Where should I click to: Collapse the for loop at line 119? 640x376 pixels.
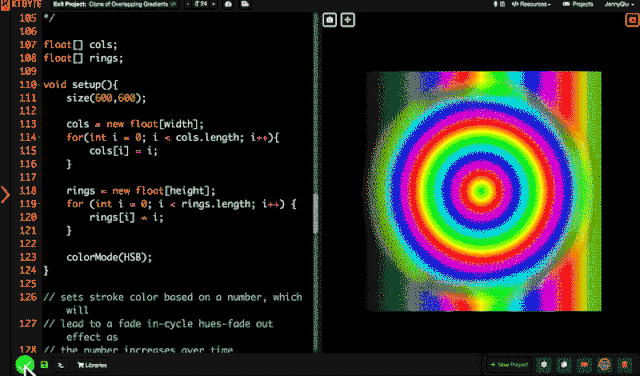(40, 204)
